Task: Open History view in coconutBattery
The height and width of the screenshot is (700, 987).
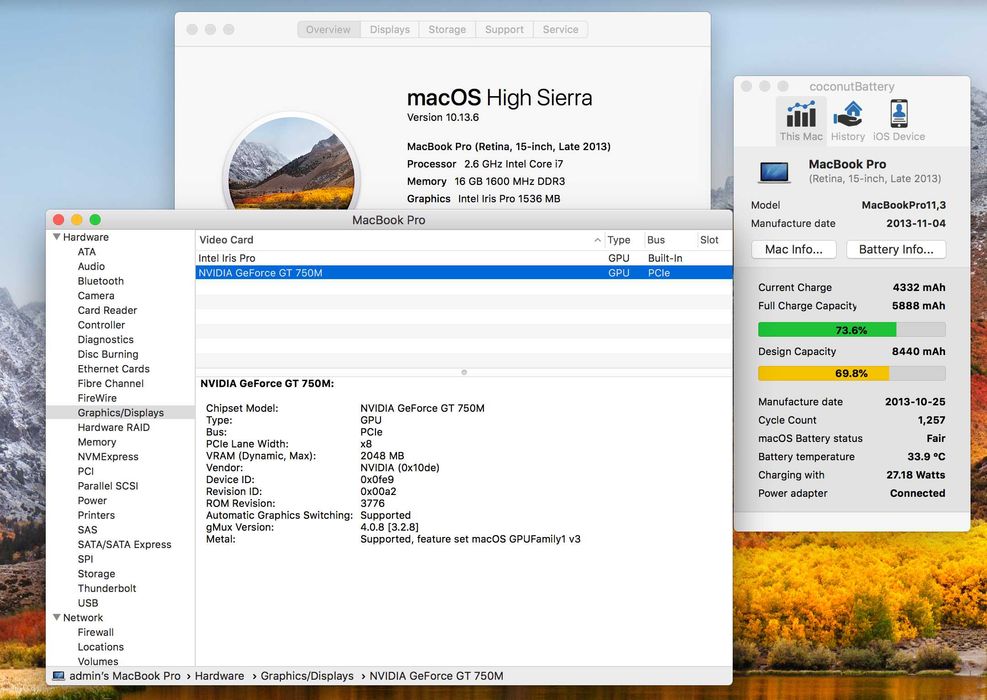Action: pos(848,121)
